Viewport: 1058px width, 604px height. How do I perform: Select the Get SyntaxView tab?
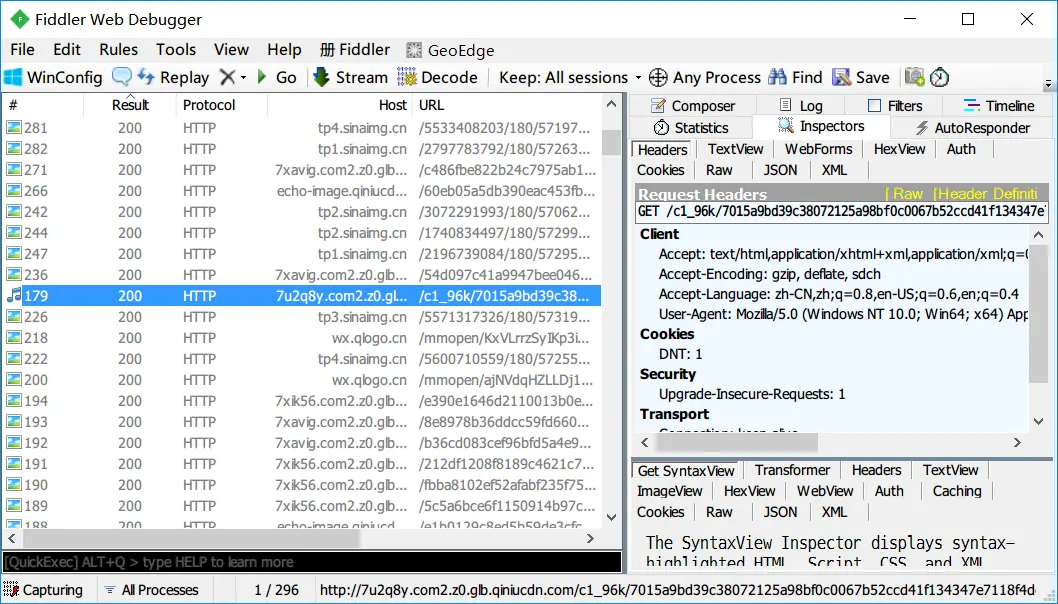point(686,471)
